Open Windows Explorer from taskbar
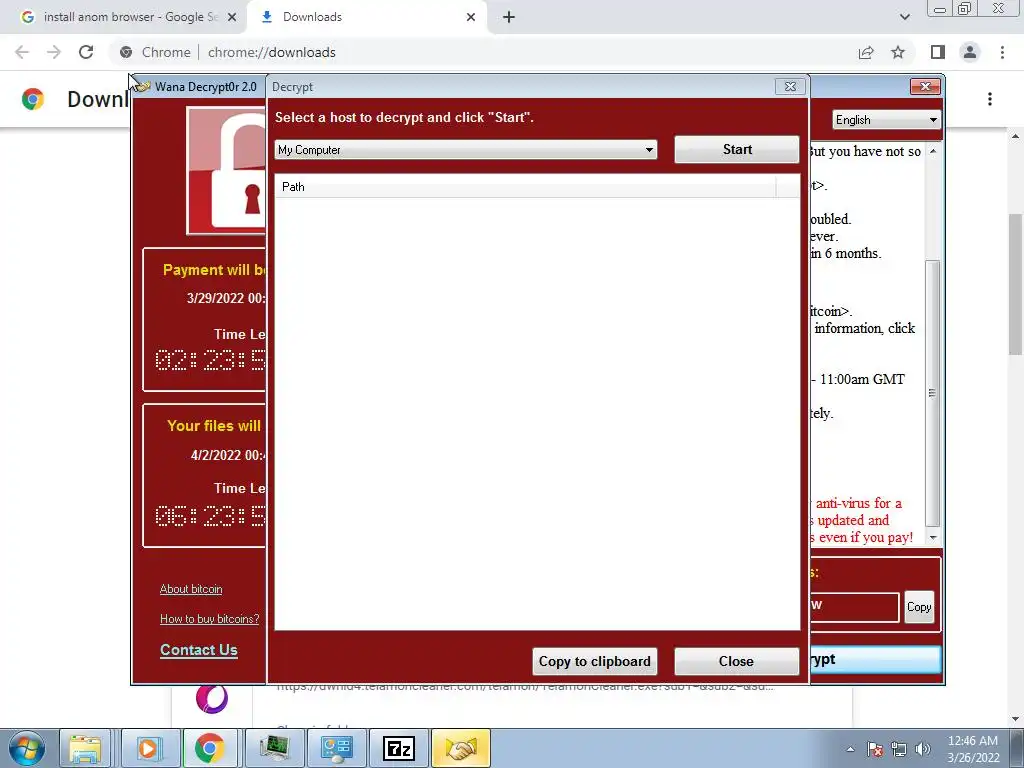The height and width of the screenshot is (768, 1024). [85, 748]
